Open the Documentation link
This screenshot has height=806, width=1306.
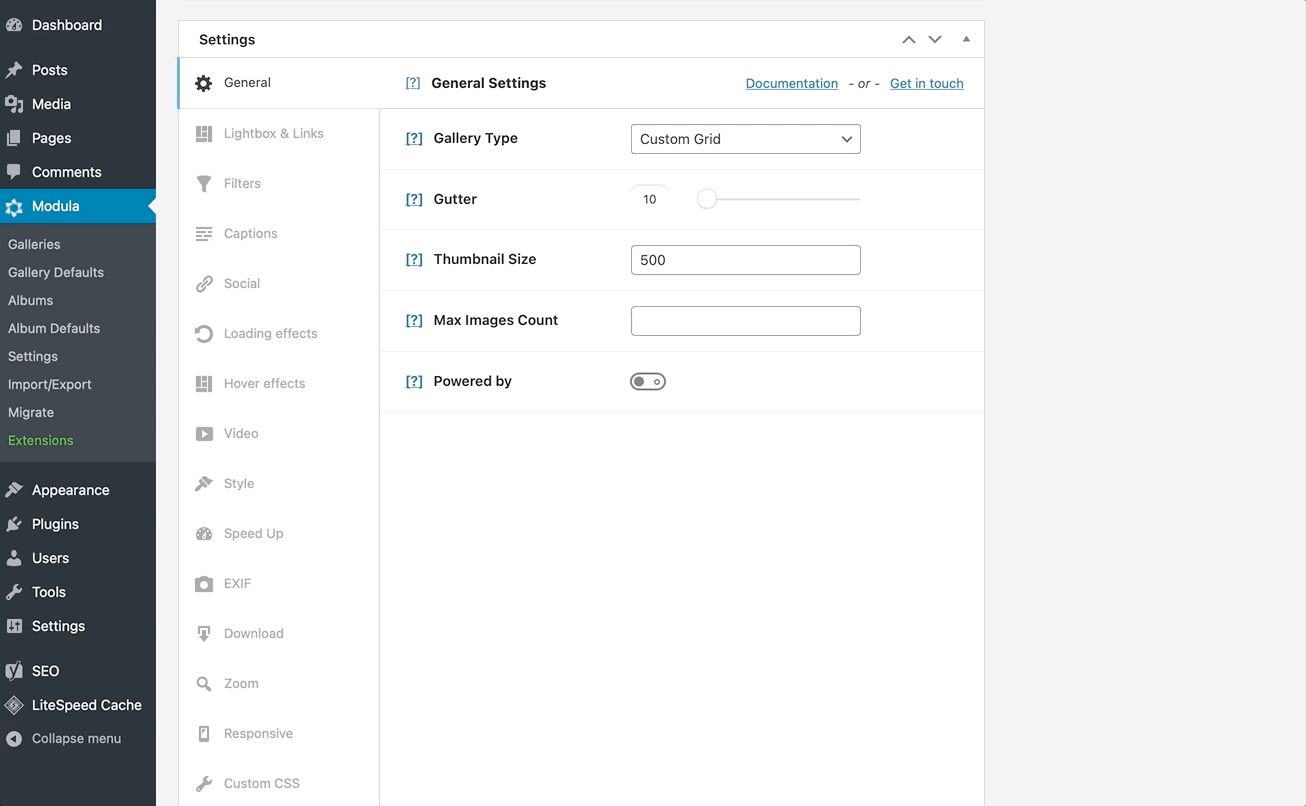(x=791, y=83)
